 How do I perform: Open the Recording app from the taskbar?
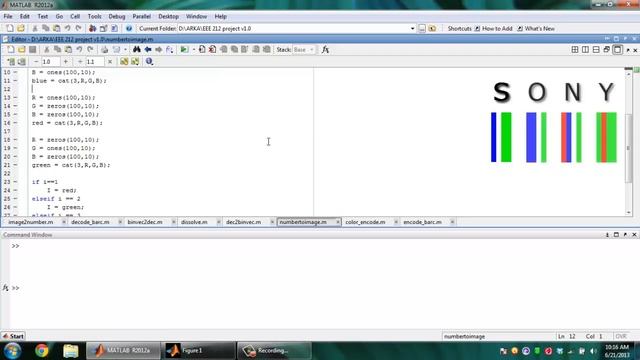pyautogui.click(x=274, y=351)
